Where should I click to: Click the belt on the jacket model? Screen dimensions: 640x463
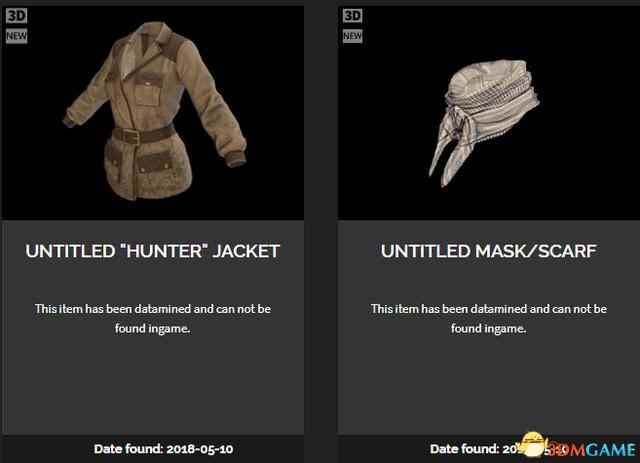point(144,135)
